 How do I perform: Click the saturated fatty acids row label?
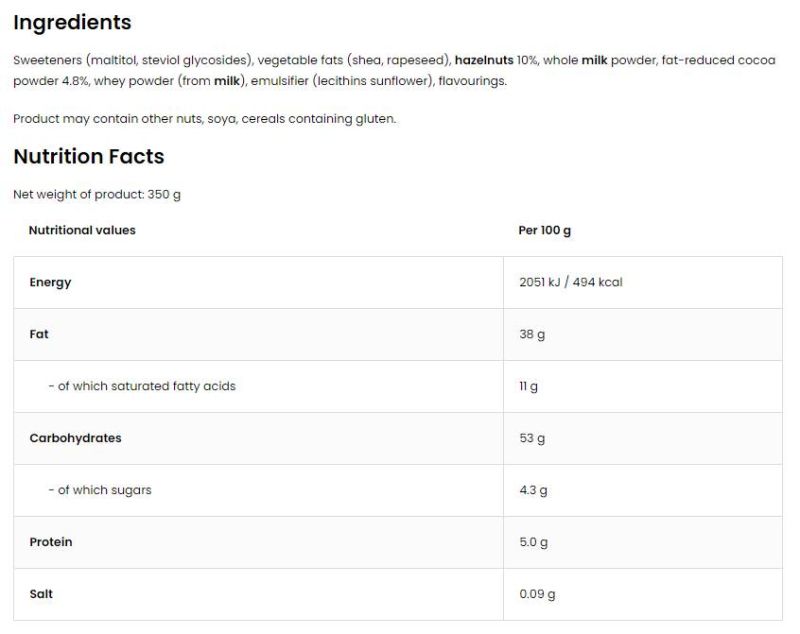pyautogui.click(x=142, y=386)
